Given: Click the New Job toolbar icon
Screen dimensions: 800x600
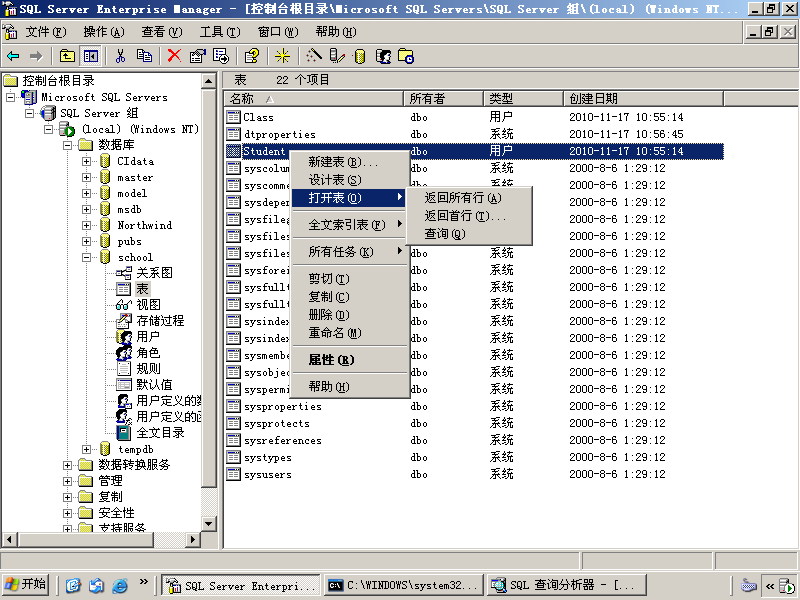Looking at the screenshot, I should point(406,56).
